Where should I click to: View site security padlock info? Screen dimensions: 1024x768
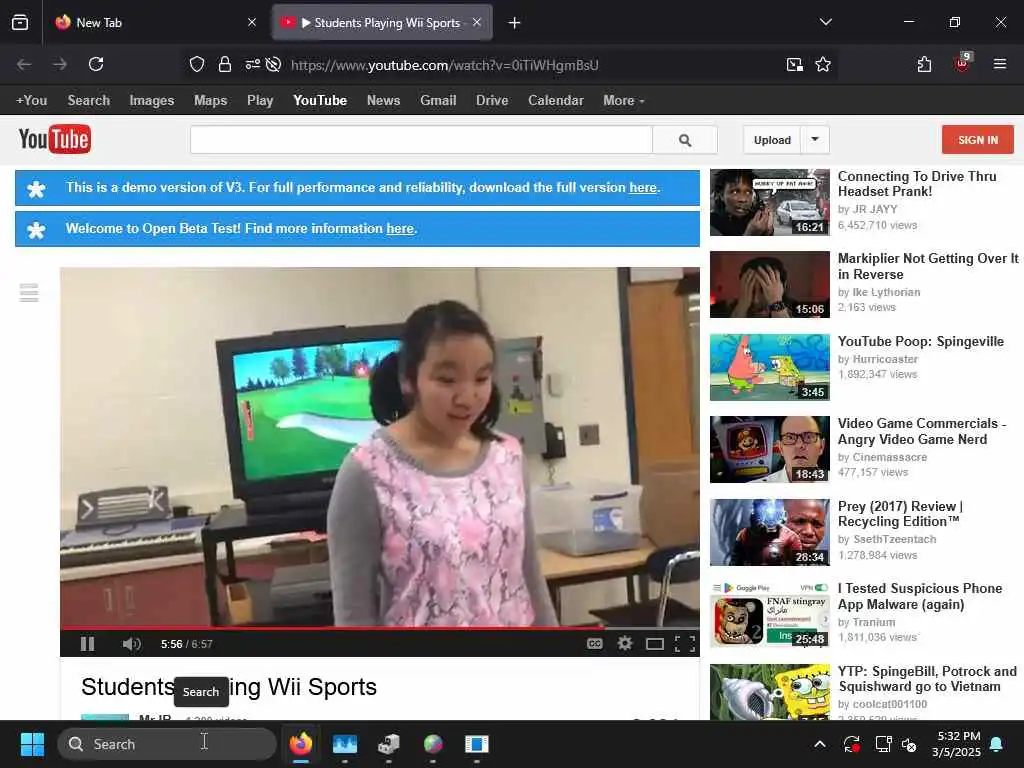pos(225,64)
